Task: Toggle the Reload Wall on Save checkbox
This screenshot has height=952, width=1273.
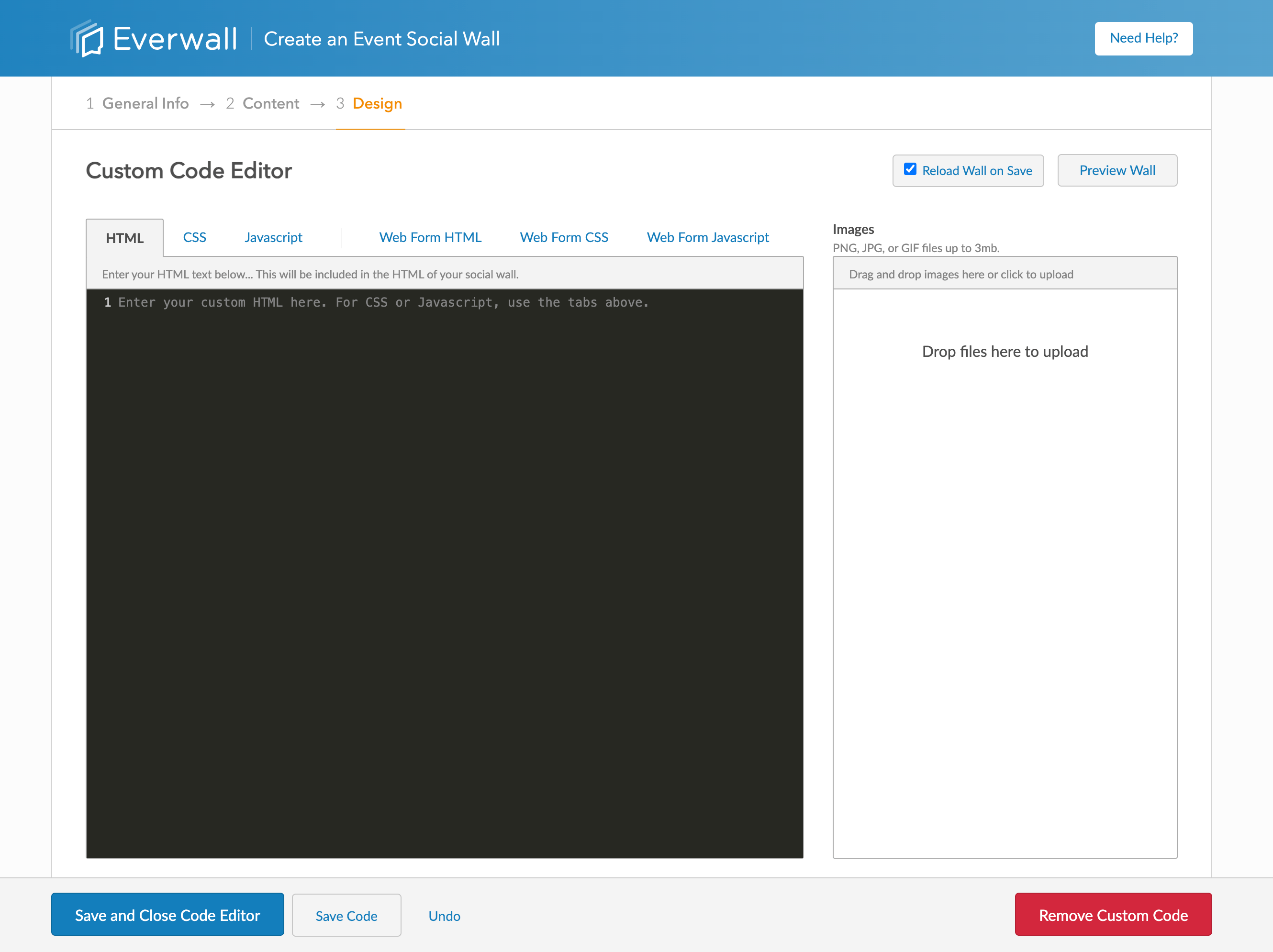Action: click(910, 170)
